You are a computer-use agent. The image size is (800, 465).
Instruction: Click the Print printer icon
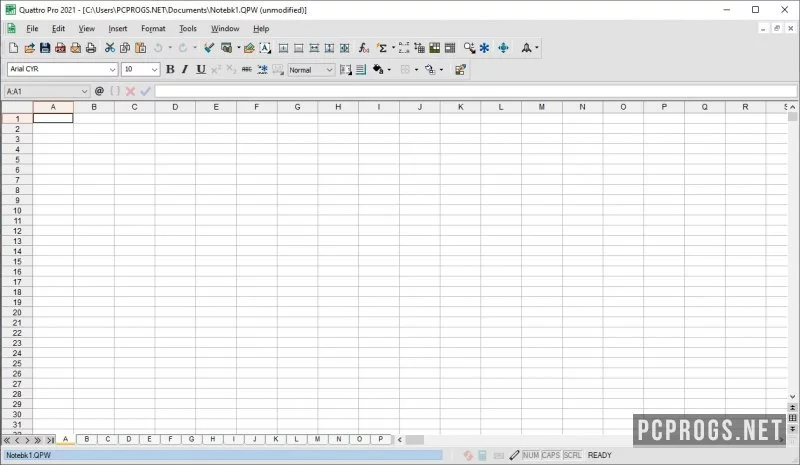point(91,48)
